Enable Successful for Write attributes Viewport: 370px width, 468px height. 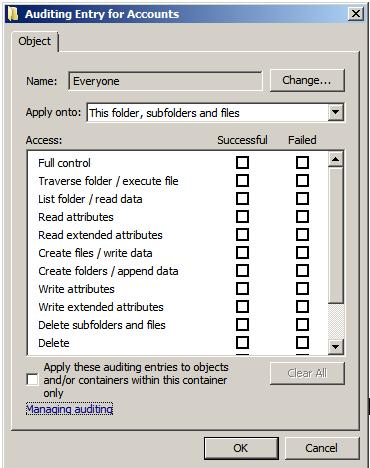(242, 289)
